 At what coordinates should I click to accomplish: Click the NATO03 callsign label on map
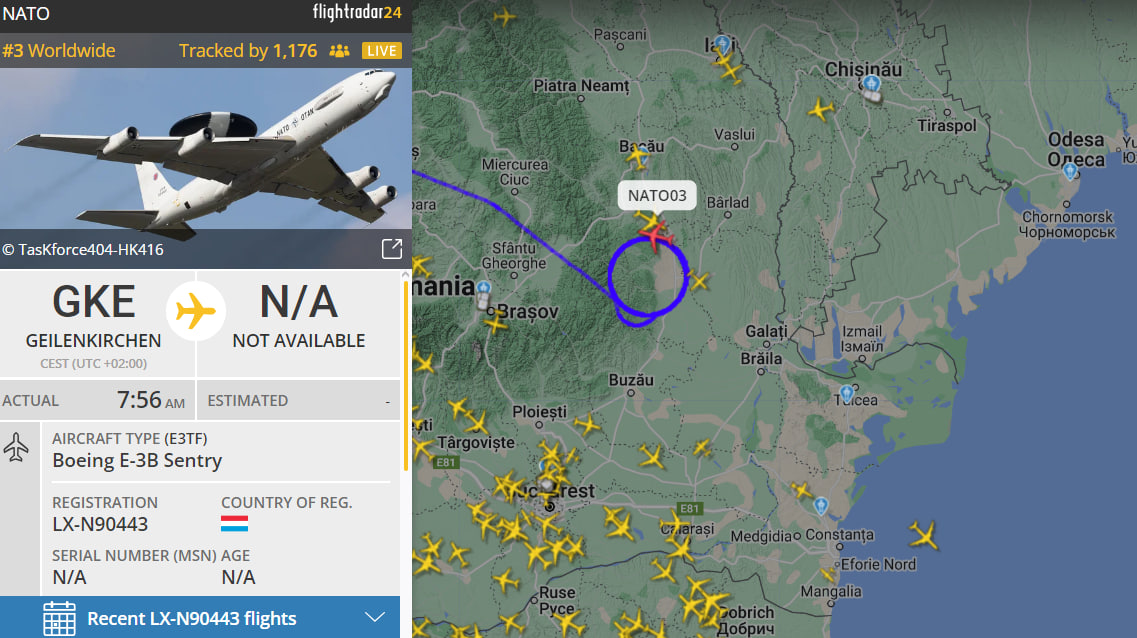click(657, 196)
